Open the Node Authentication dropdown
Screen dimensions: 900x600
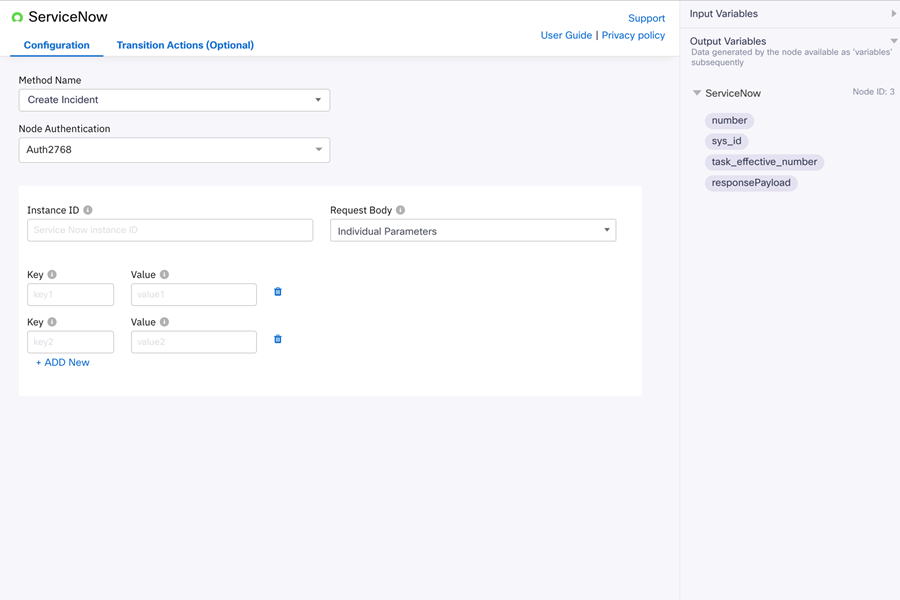pyautogui.click(x=174, y=150)
